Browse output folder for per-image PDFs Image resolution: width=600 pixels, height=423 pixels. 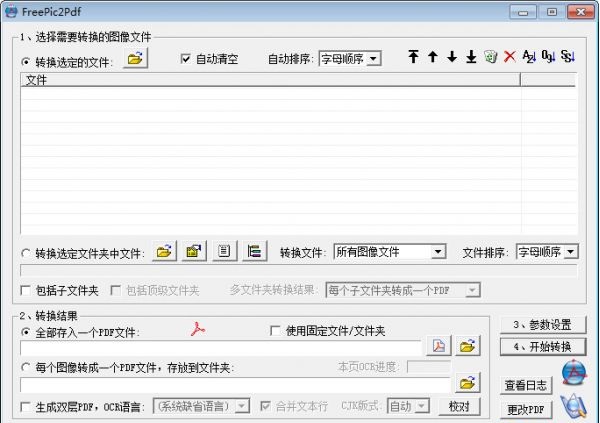(x=468, y=382)
